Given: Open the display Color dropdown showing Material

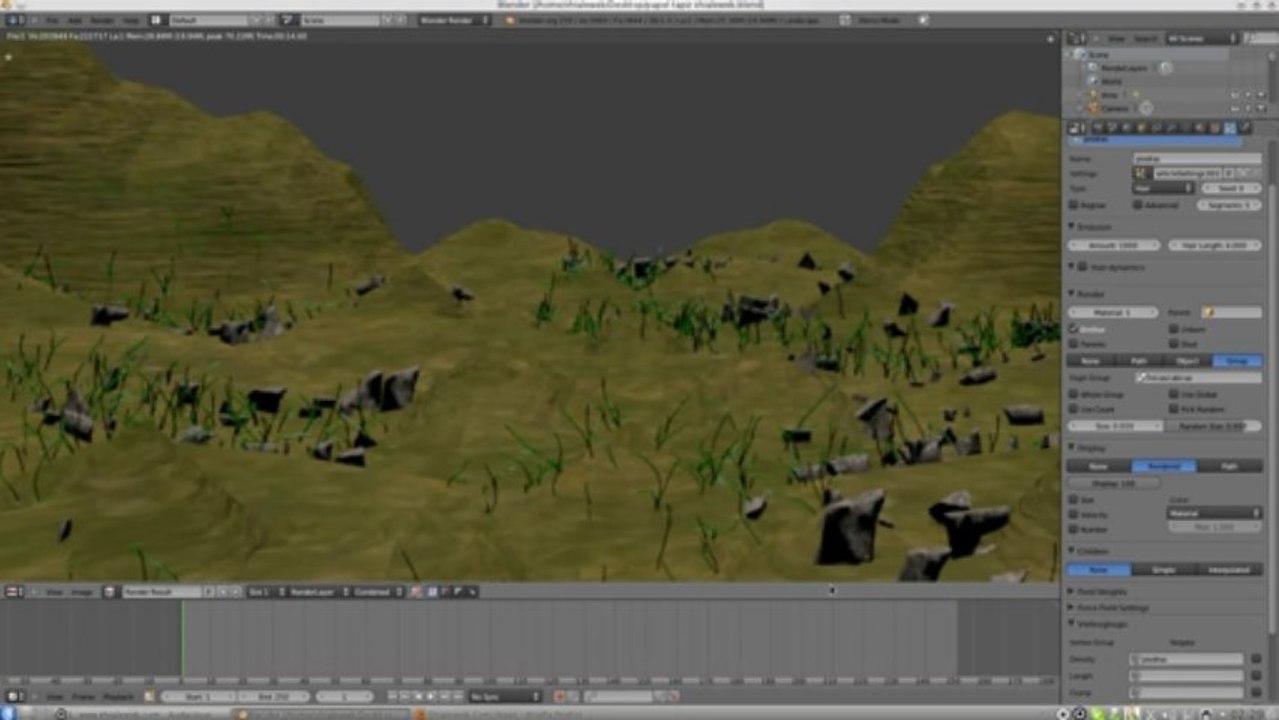Looking at the screenshot, I should point(1214,513).
